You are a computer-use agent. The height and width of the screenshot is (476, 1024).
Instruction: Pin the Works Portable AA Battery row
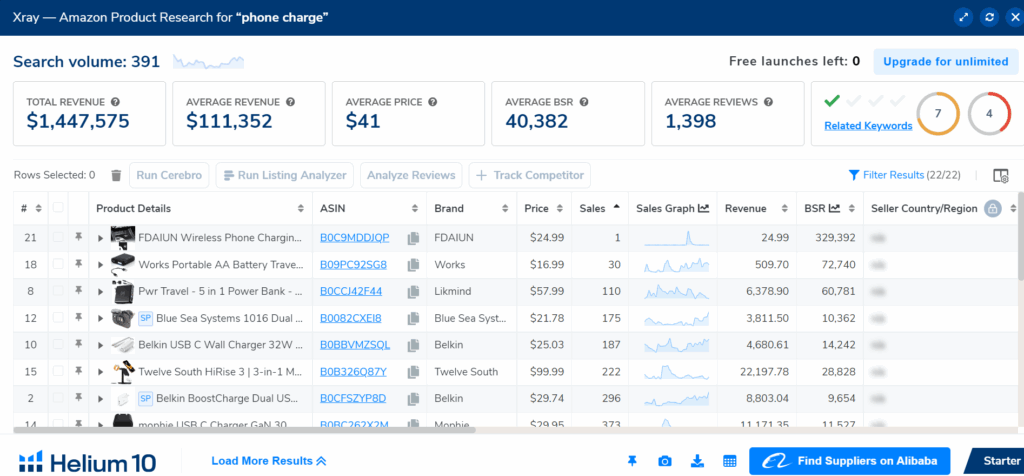(x=78, y=264)
